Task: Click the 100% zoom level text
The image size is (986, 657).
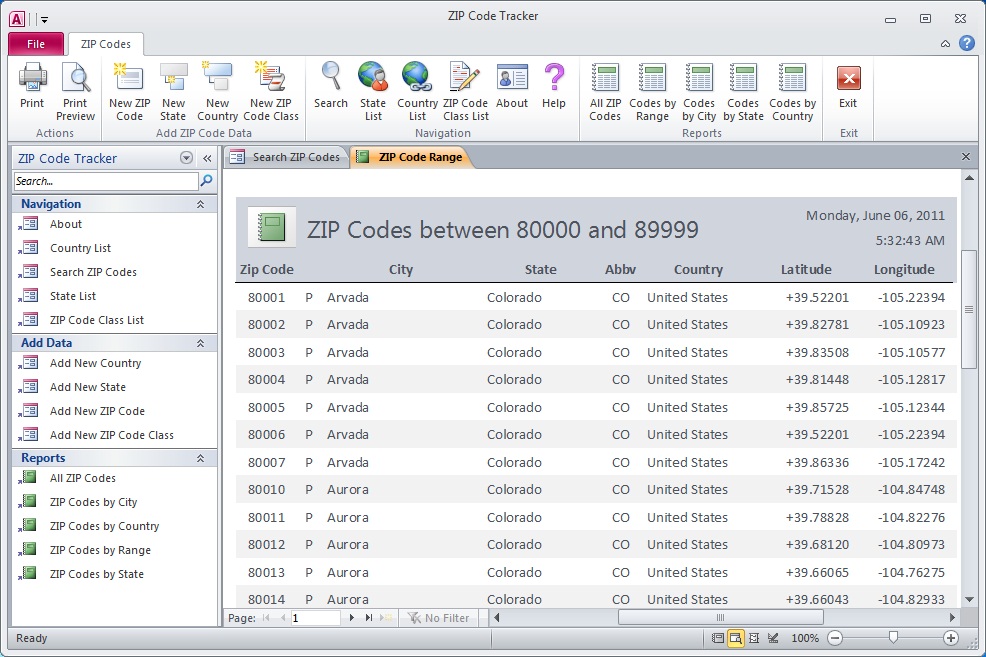Action: click(805, 638)
